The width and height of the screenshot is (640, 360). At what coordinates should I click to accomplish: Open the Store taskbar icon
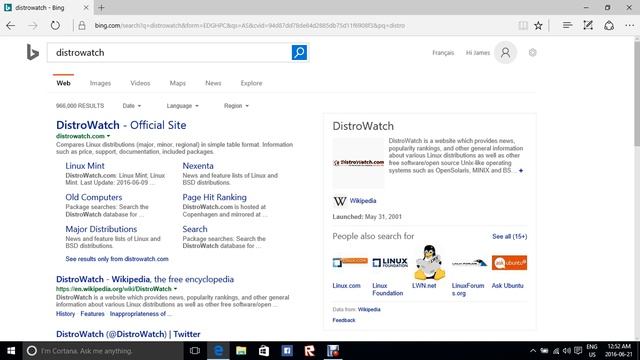click(264, 351)
